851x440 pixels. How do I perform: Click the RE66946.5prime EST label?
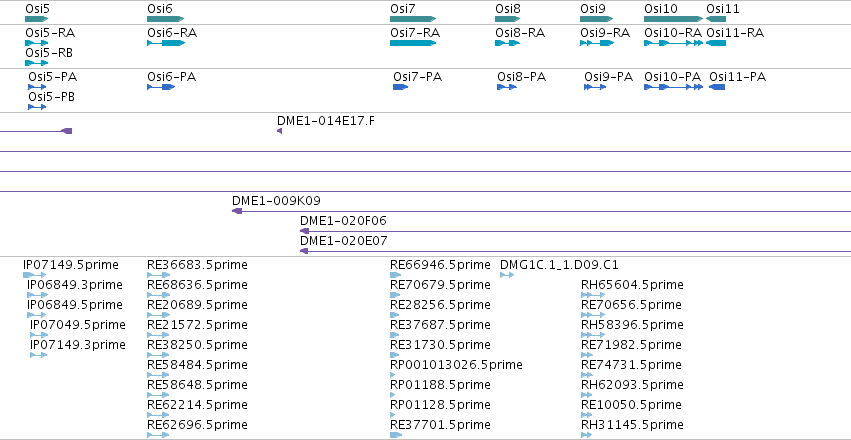(x=440, y=265)
